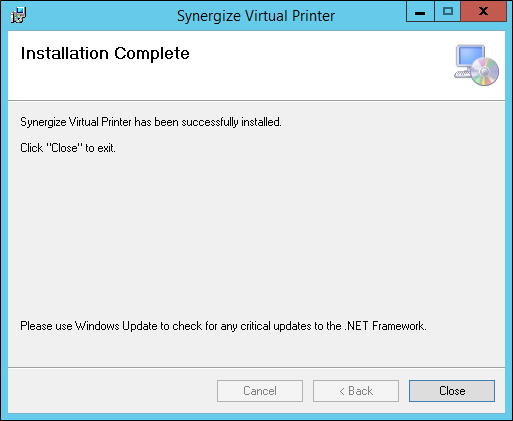Screen dimensions: 513x421
Task: Click the Installation Complete heading
Action: coord(105,53)
